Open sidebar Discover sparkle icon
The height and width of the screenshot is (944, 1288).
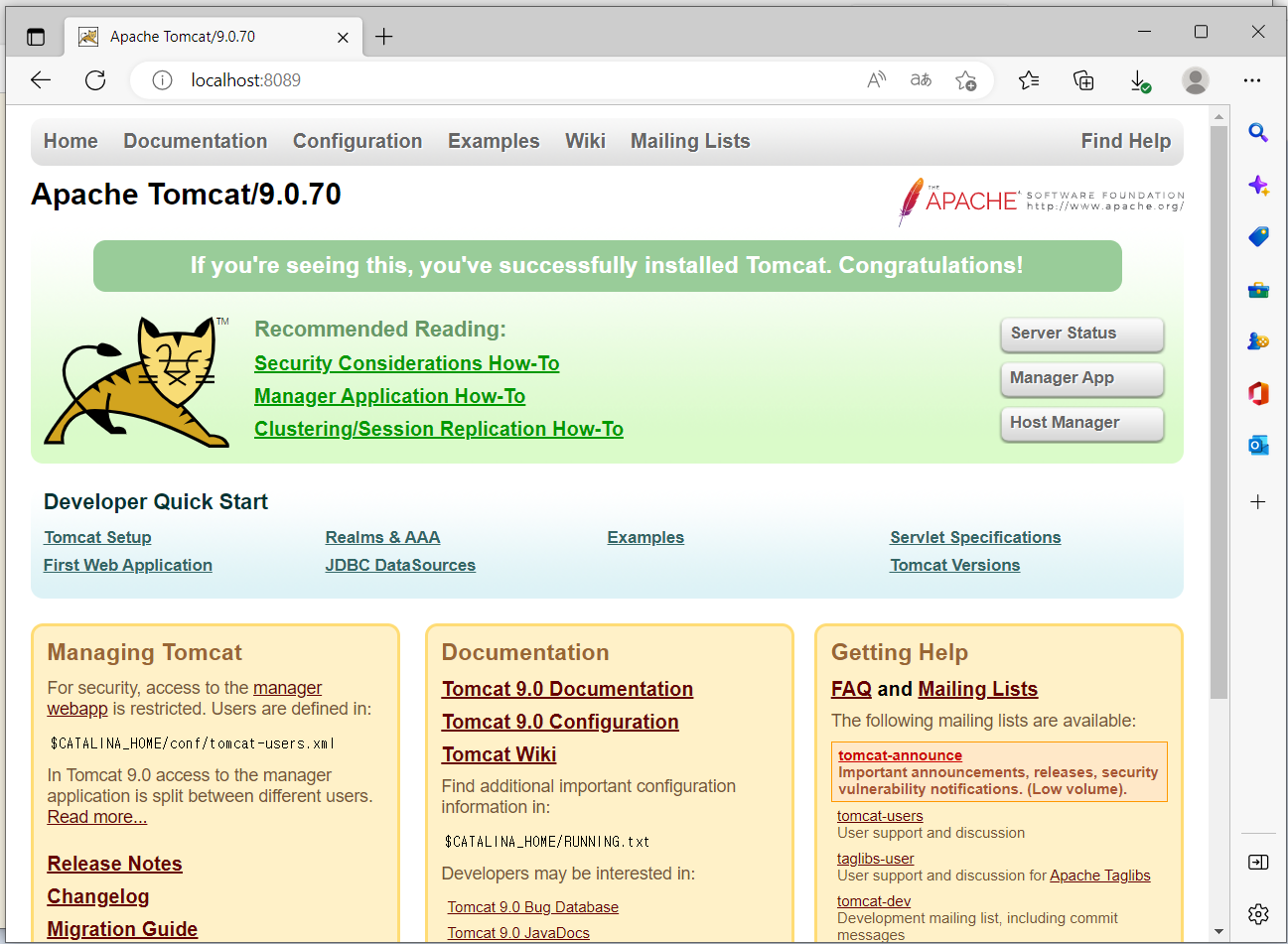click(1258, 185)
